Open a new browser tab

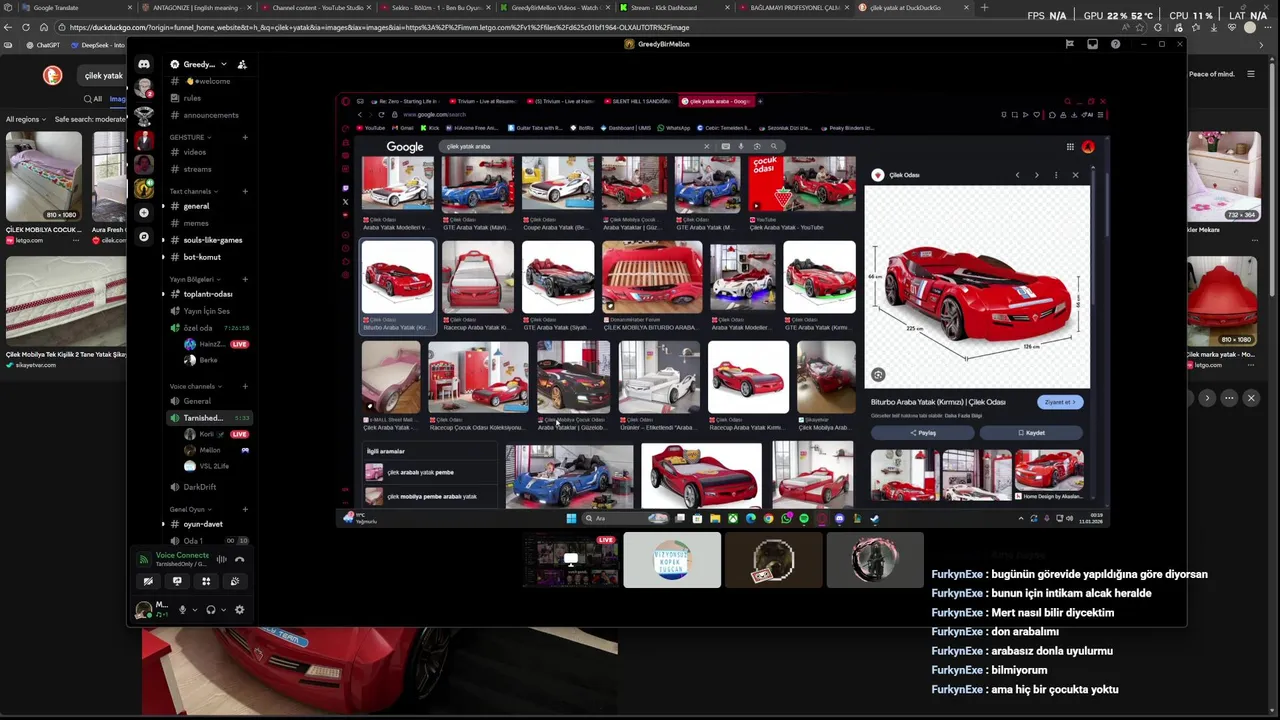point(984,7)
